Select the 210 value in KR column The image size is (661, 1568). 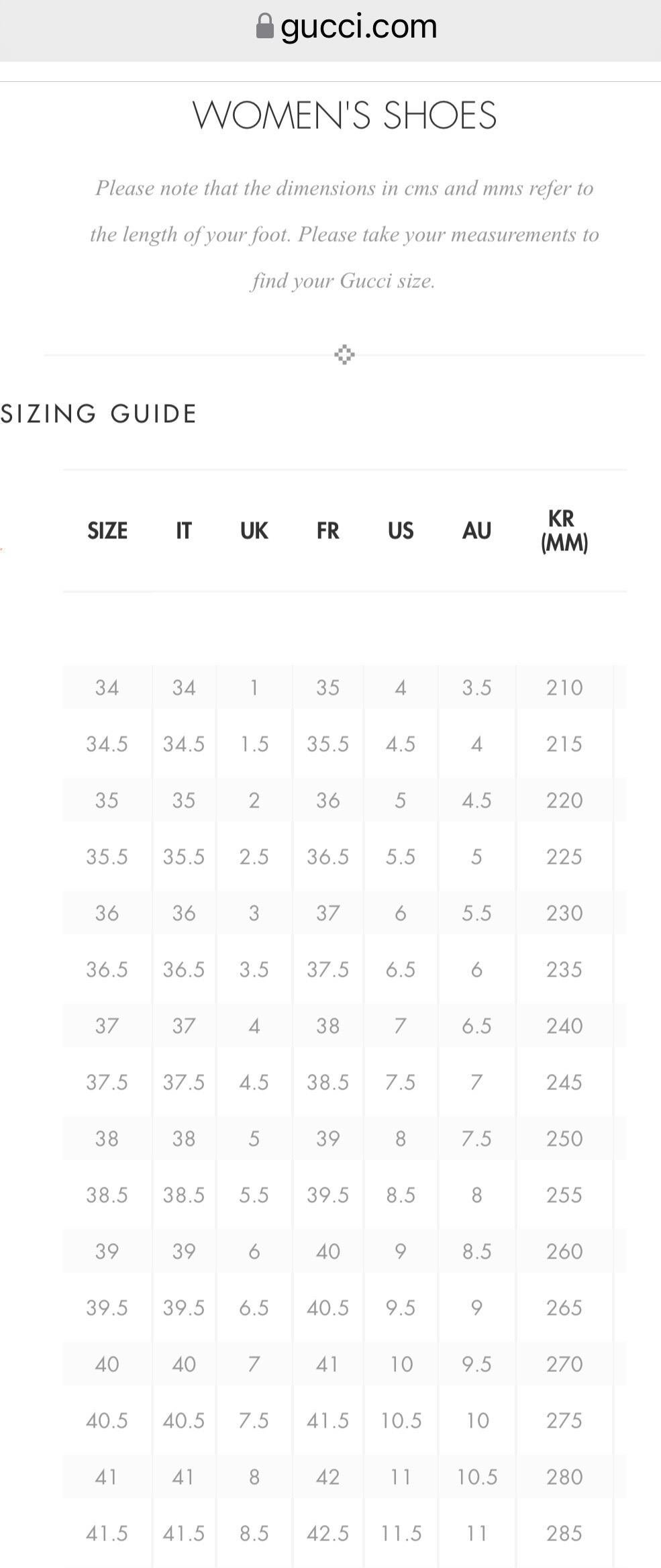tap(564, 687)
